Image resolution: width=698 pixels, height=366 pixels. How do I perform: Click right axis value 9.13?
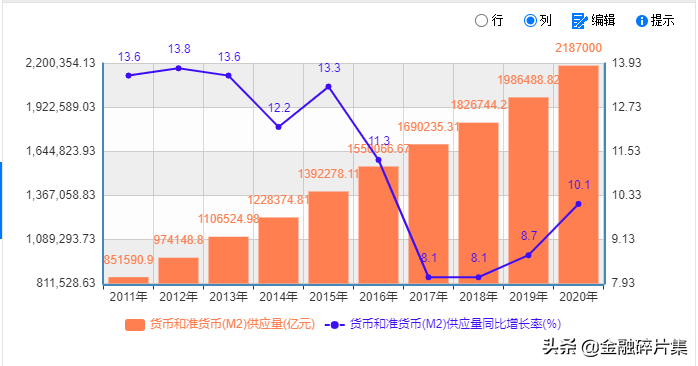[x=623, y=239]
